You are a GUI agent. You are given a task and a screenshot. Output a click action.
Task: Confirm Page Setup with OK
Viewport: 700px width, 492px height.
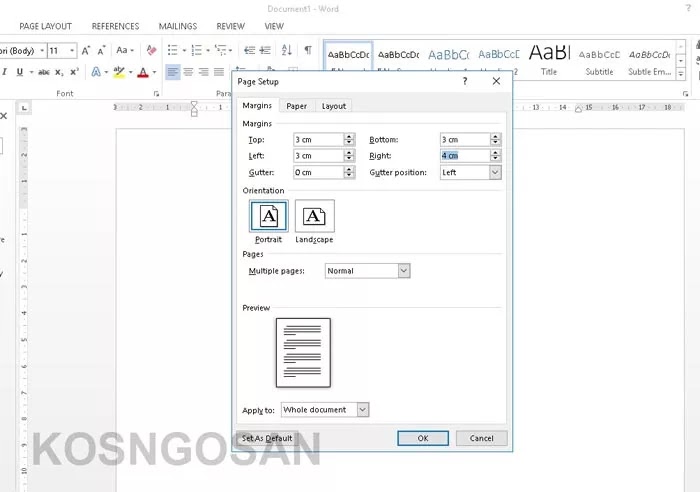[x=423, y=438]
